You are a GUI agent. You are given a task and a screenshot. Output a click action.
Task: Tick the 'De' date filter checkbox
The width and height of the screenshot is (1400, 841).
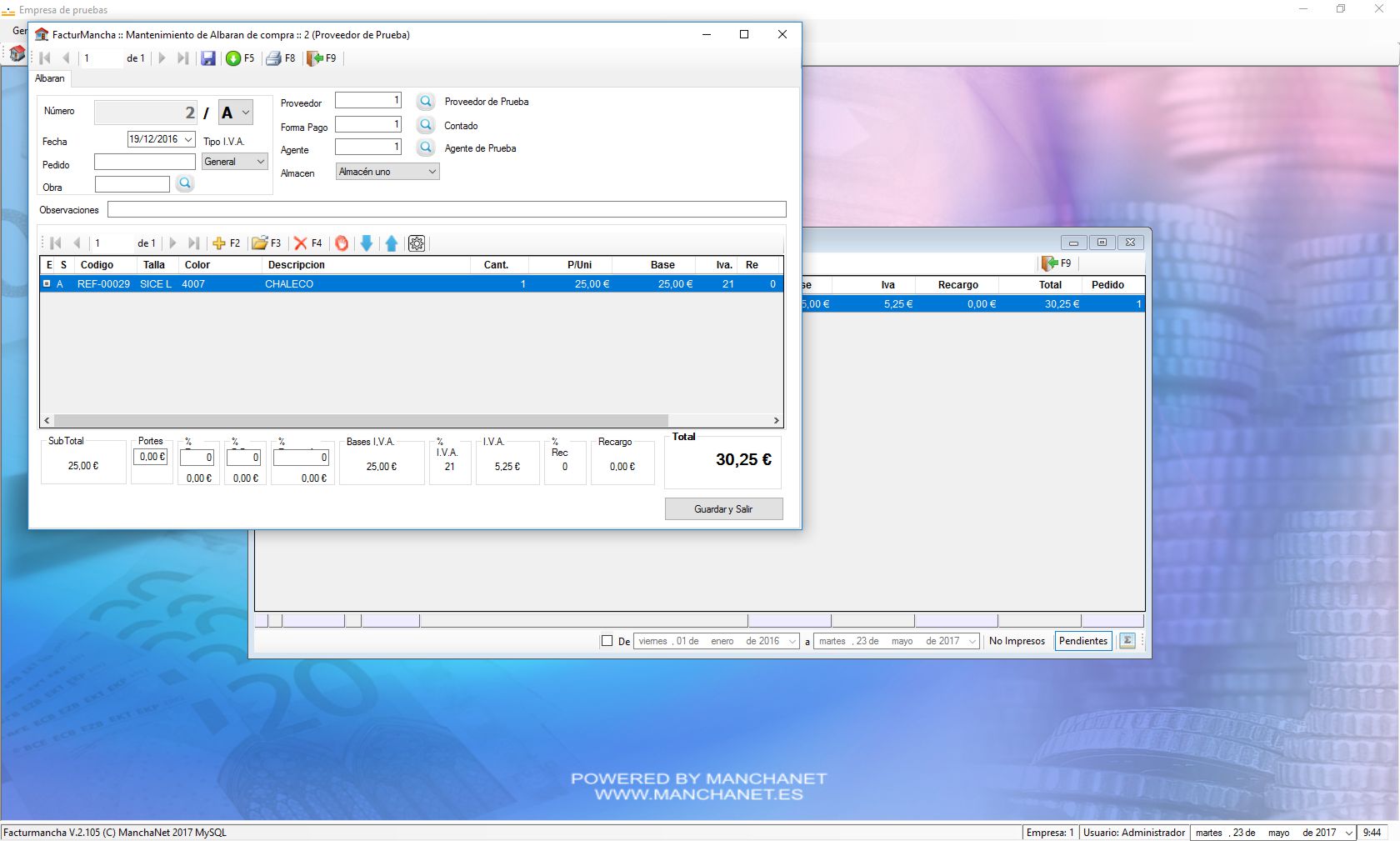click(x=607, y=641)
